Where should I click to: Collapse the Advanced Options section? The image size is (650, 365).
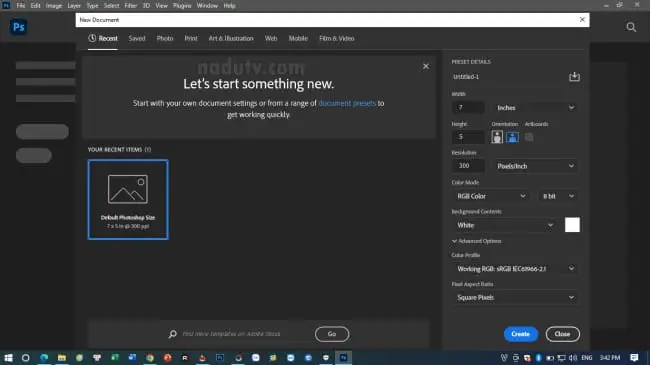click(476, 241)
